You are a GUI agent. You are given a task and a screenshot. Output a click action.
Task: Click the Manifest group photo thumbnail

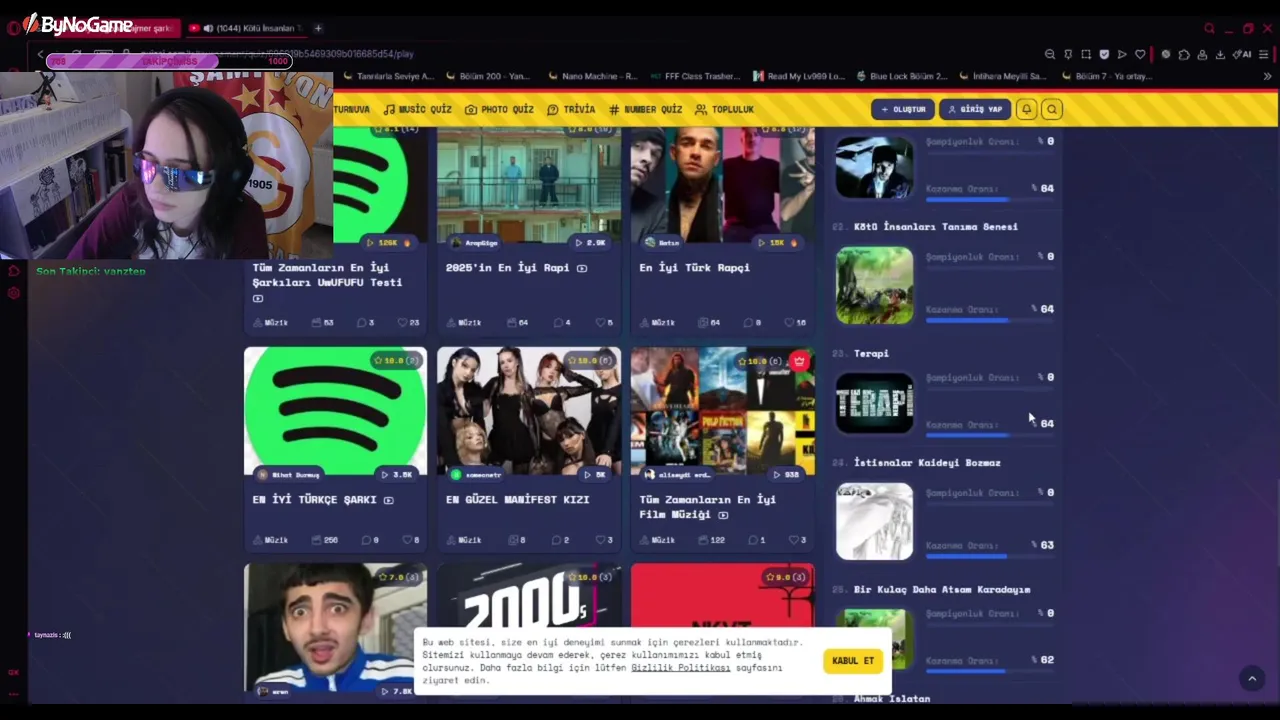529,411
